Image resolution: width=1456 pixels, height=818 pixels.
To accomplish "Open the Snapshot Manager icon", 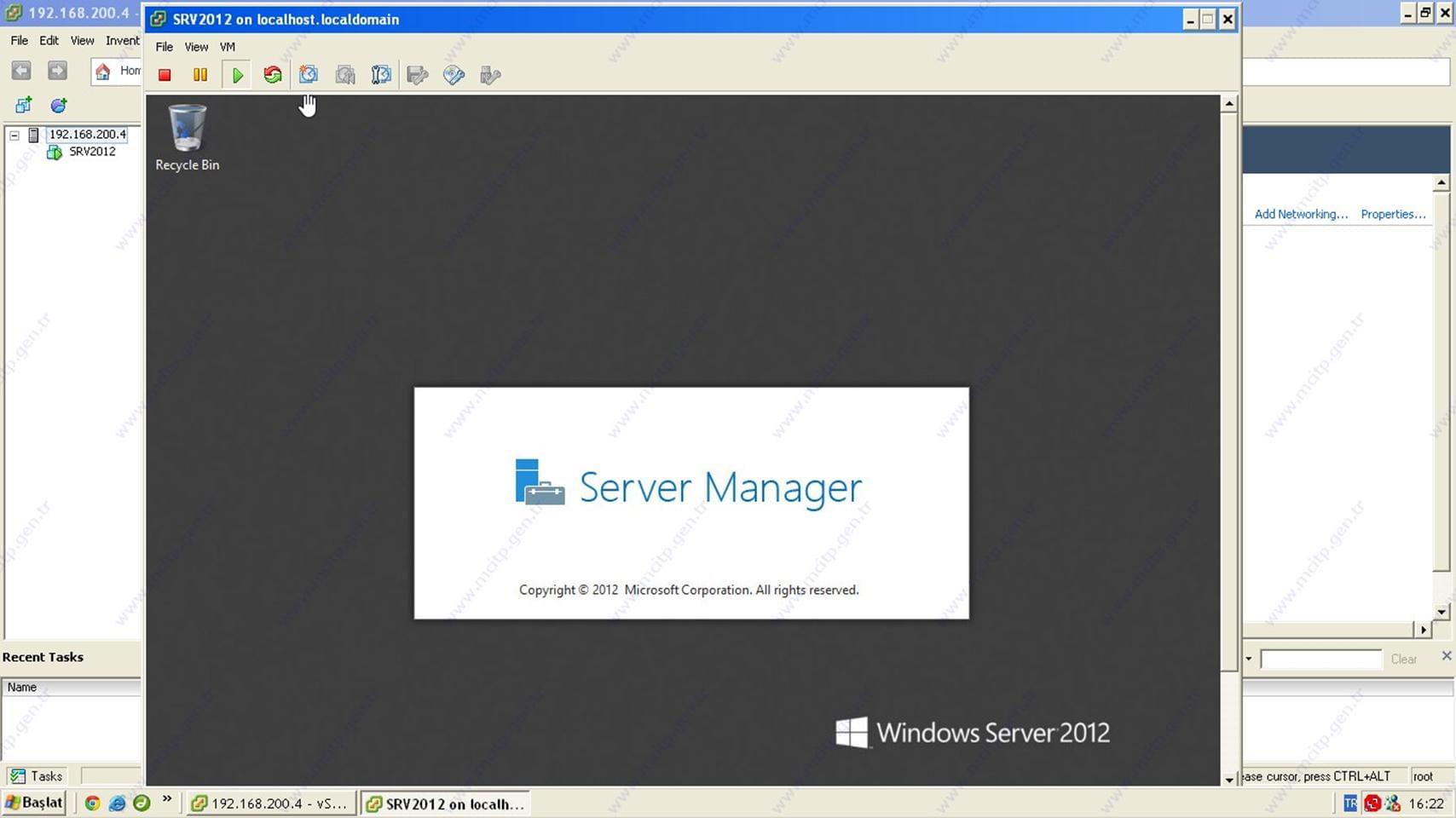I will click(x=381, y=75).
